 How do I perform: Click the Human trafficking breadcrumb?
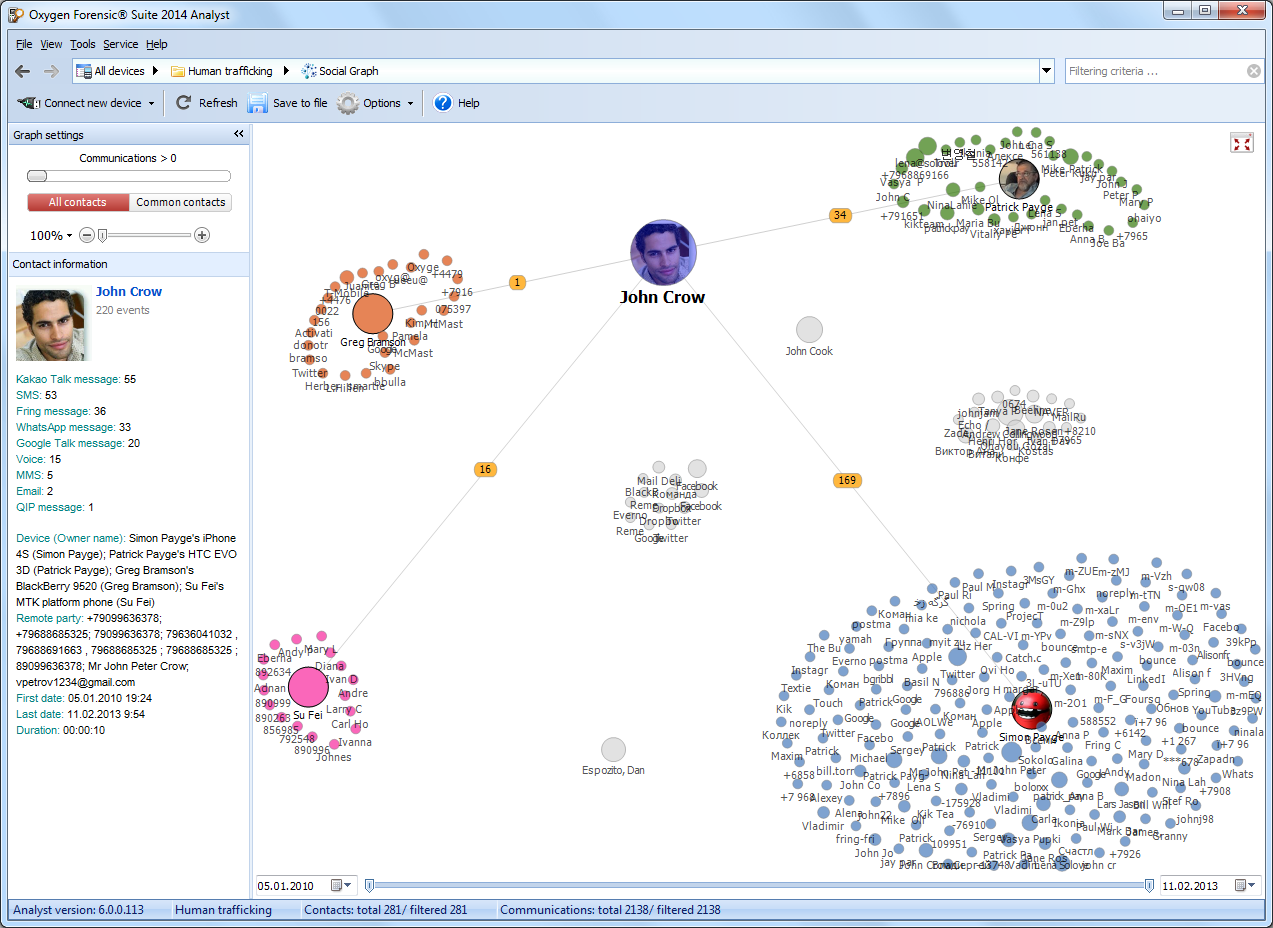(229, 71)
